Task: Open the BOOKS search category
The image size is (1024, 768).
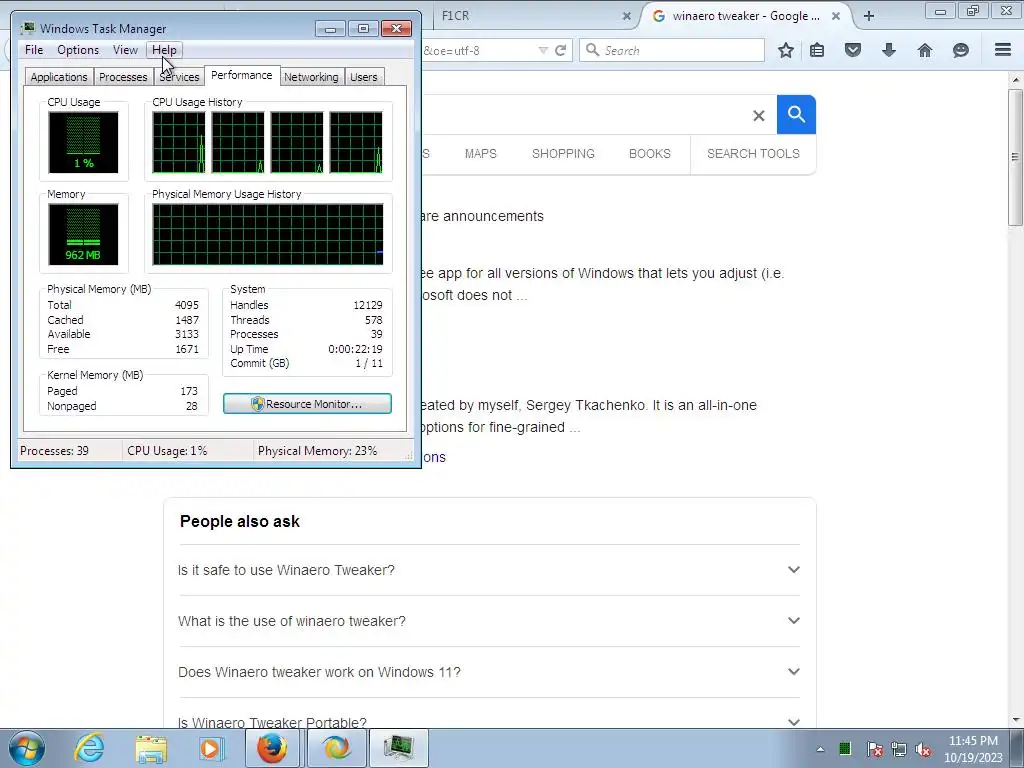Action: point(650,153)
